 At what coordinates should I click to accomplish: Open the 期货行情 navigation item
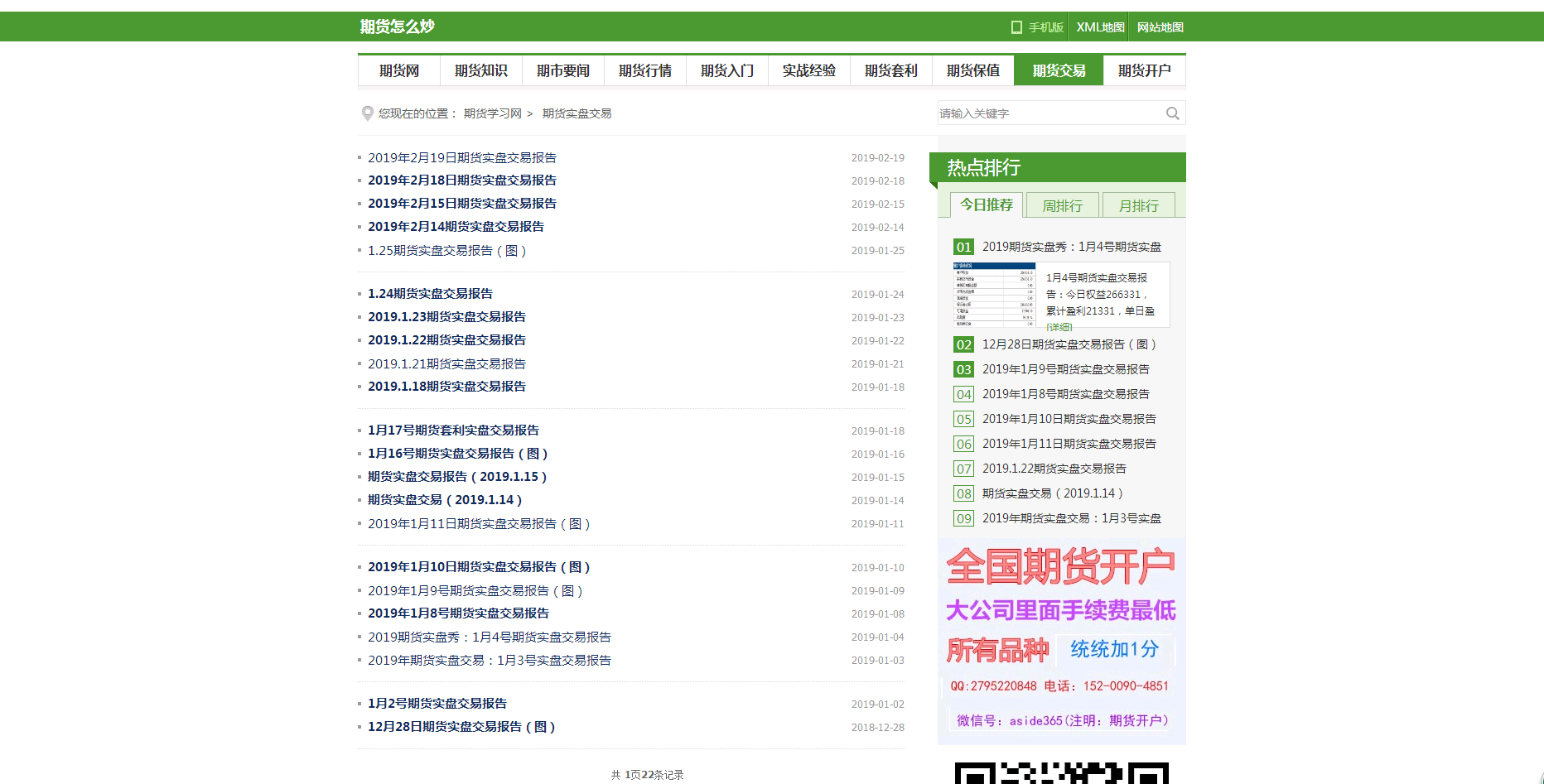point(645,70)
